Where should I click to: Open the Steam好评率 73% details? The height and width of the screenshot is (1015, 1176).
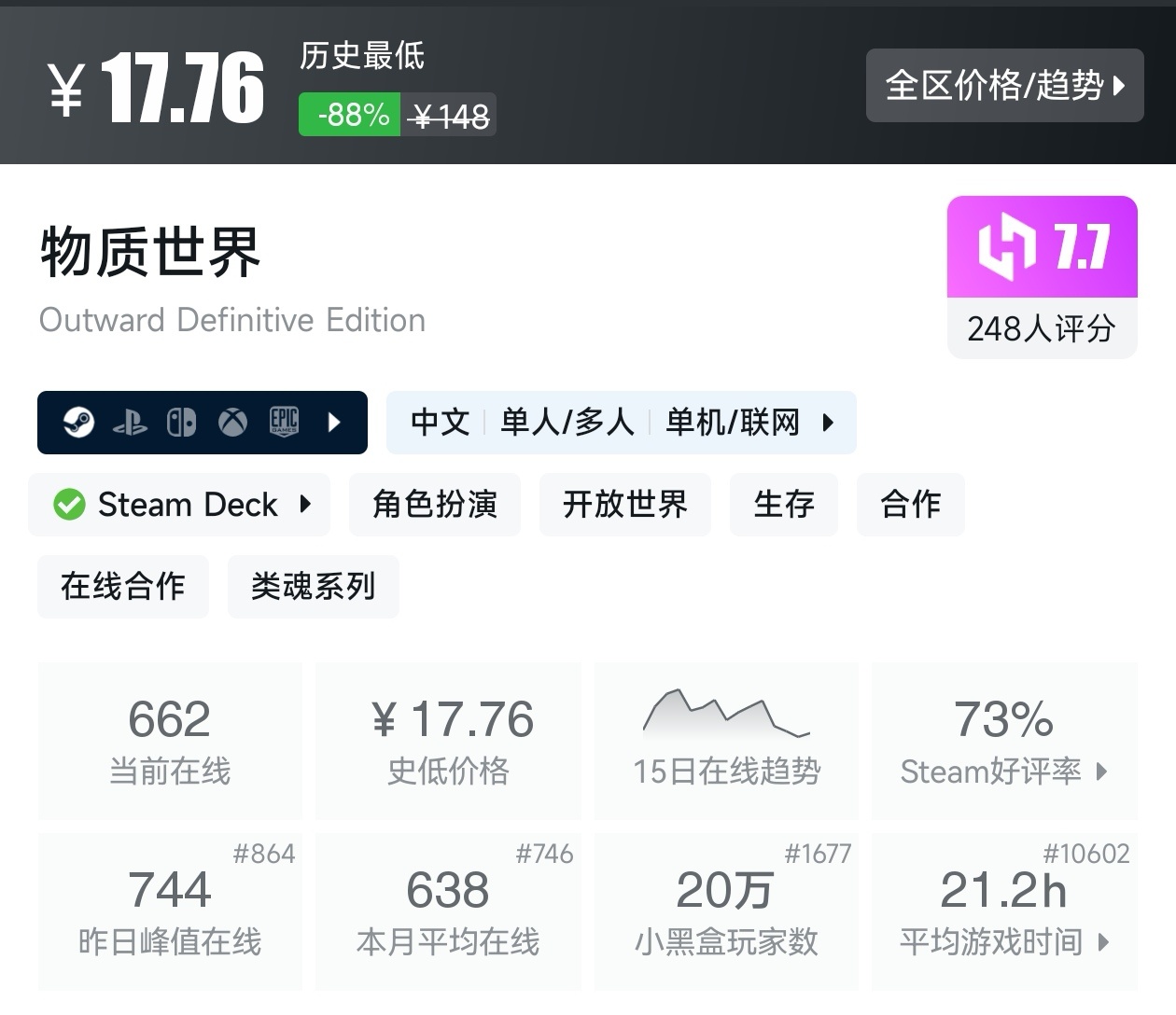click(x=1004, y=741)
